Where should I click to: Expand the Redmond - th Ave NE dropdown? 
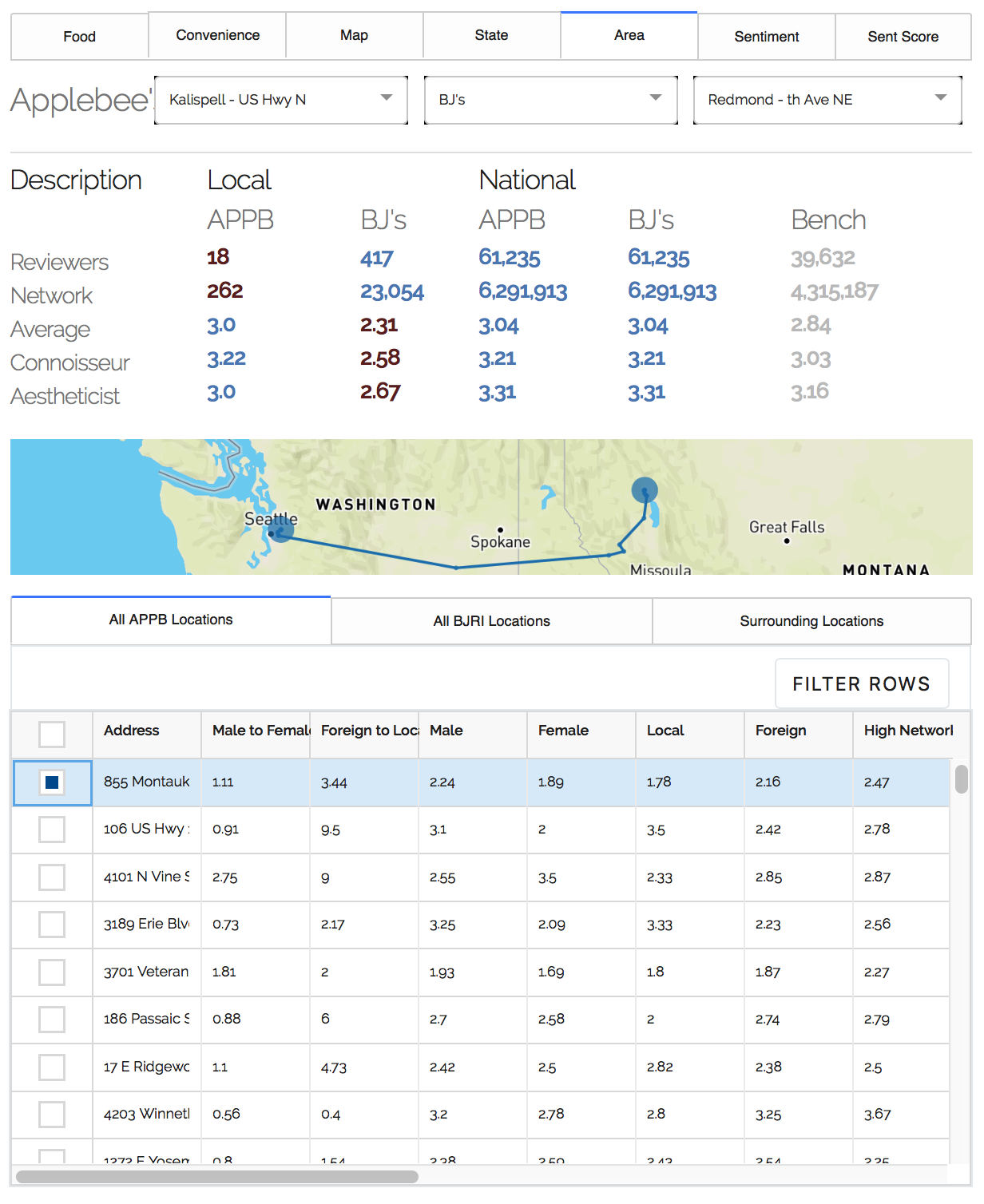[x=827, y=100]
